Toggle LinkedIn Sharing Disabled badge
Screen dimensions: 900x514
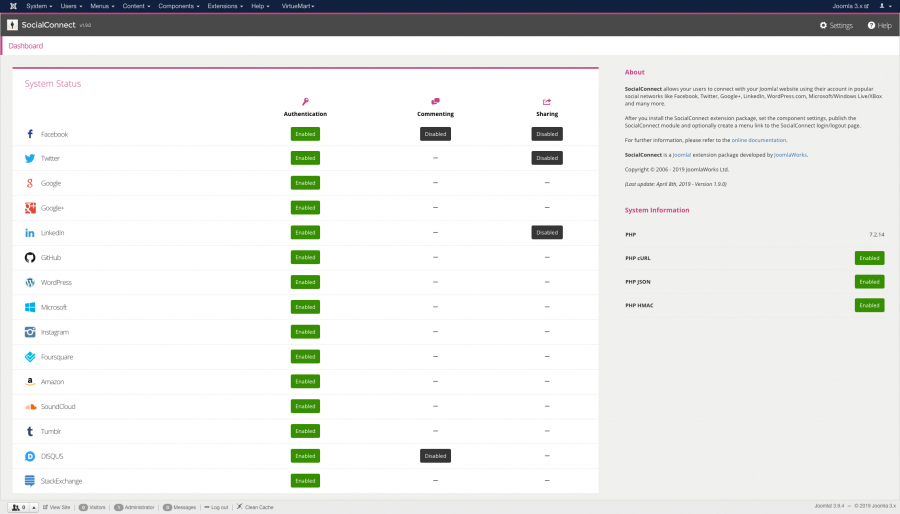pyautogui.click(x=547, y=232)
